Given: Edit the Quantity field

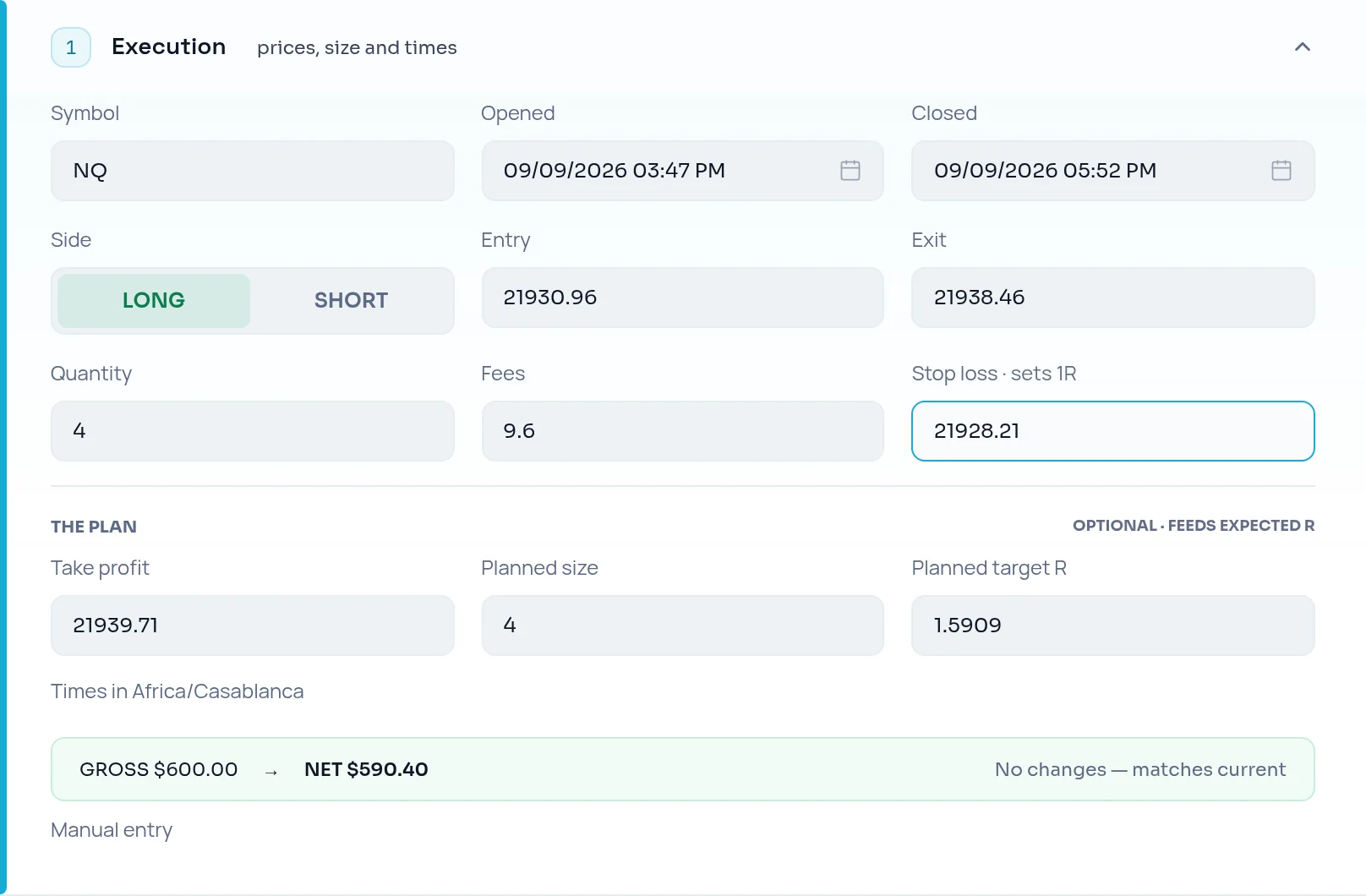Looking at the screenshot, I should (253, 431).
